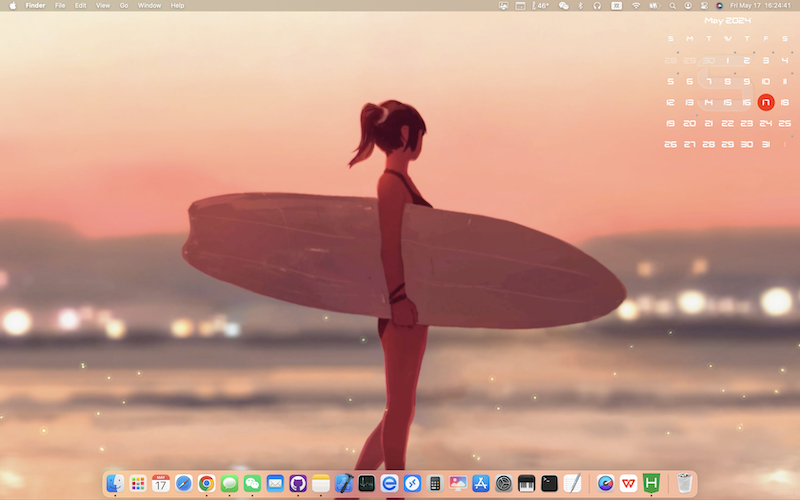Screen dimensions: 800x500
Task: Open the Help menu
Action: coord(178,6)
